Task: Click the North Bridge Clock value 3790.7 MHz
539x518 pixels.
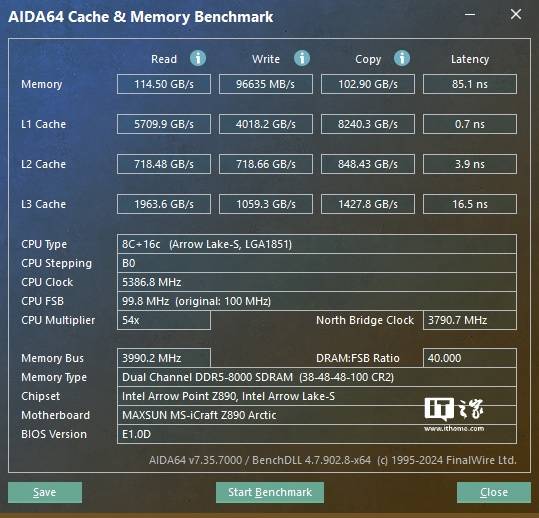Action: pyautogui.click(x=470, y=320)
